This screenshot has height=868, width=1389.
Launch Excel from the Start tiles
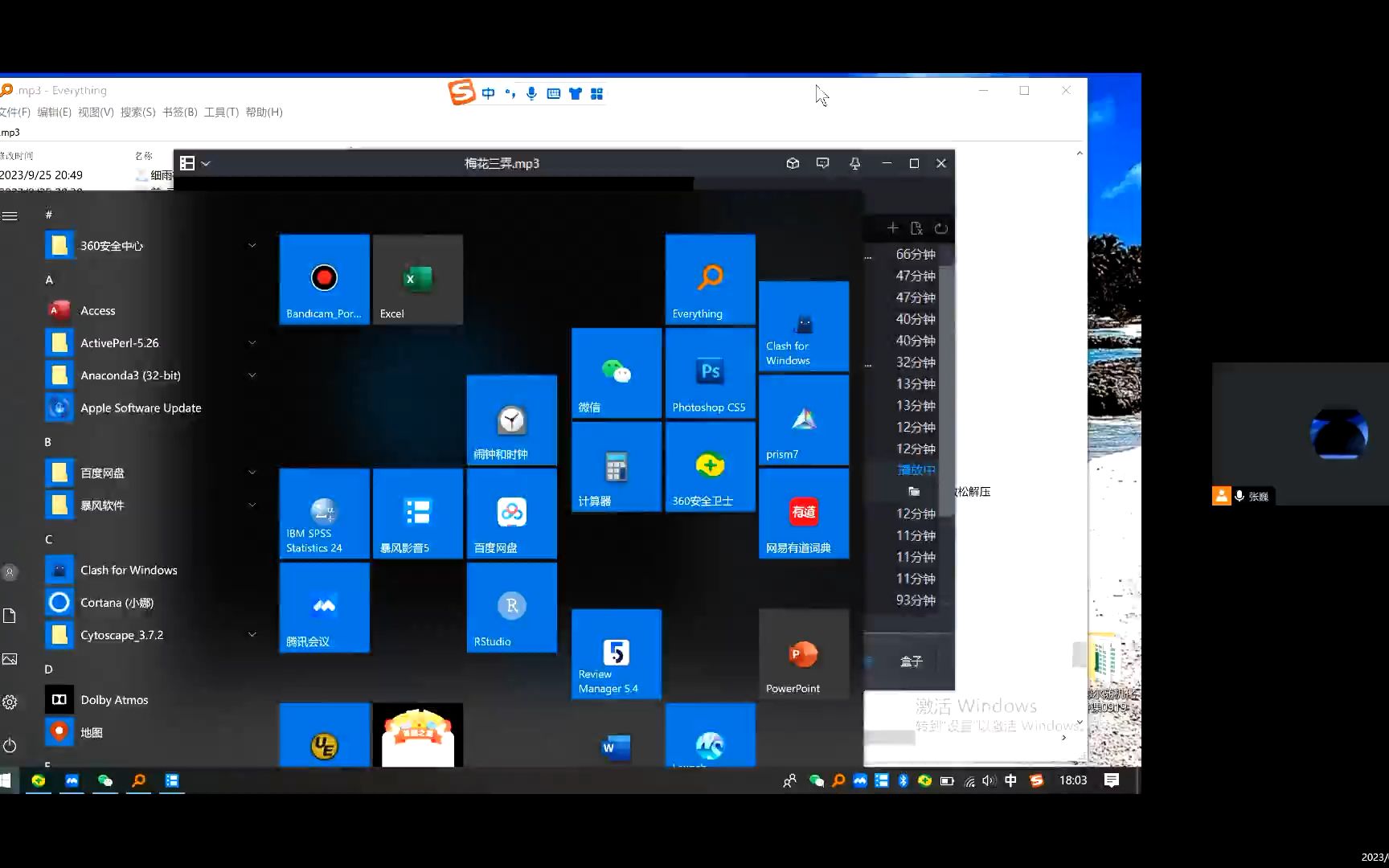[x=418, y=280]
